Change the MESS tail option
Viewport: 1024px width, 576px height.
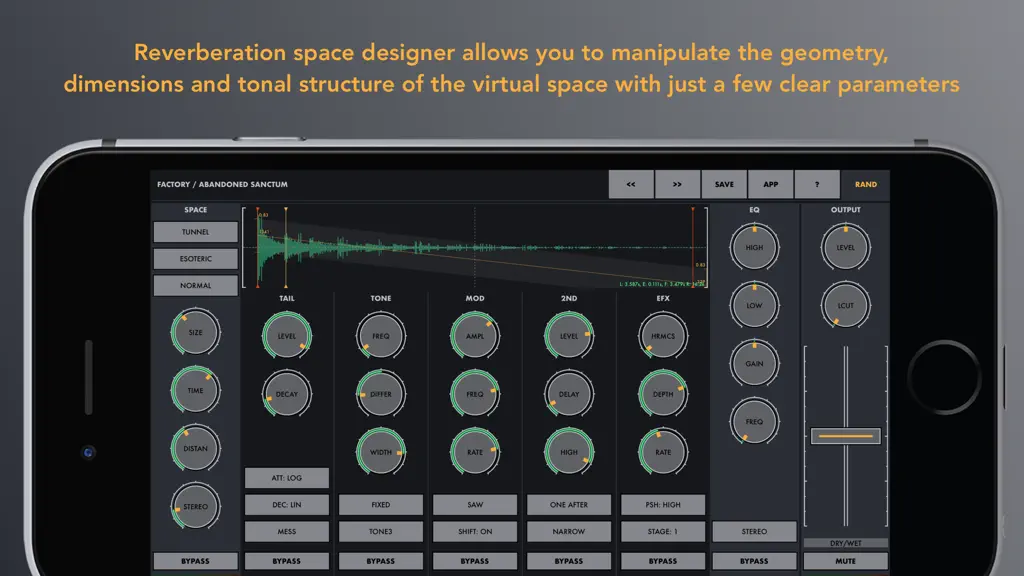pyautogui.click(x=287, y=532)
